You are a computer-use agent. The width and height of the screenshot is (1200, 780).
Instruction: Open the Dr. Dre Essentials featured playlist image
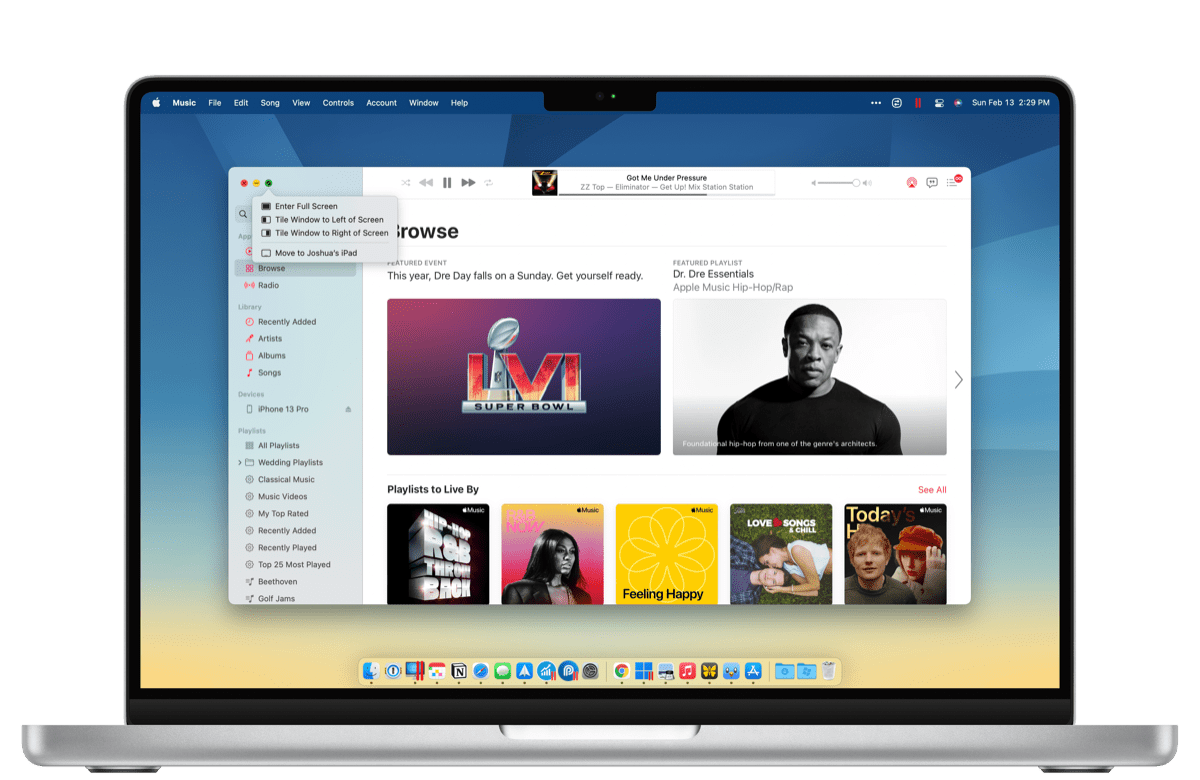[x=809, y=377]
